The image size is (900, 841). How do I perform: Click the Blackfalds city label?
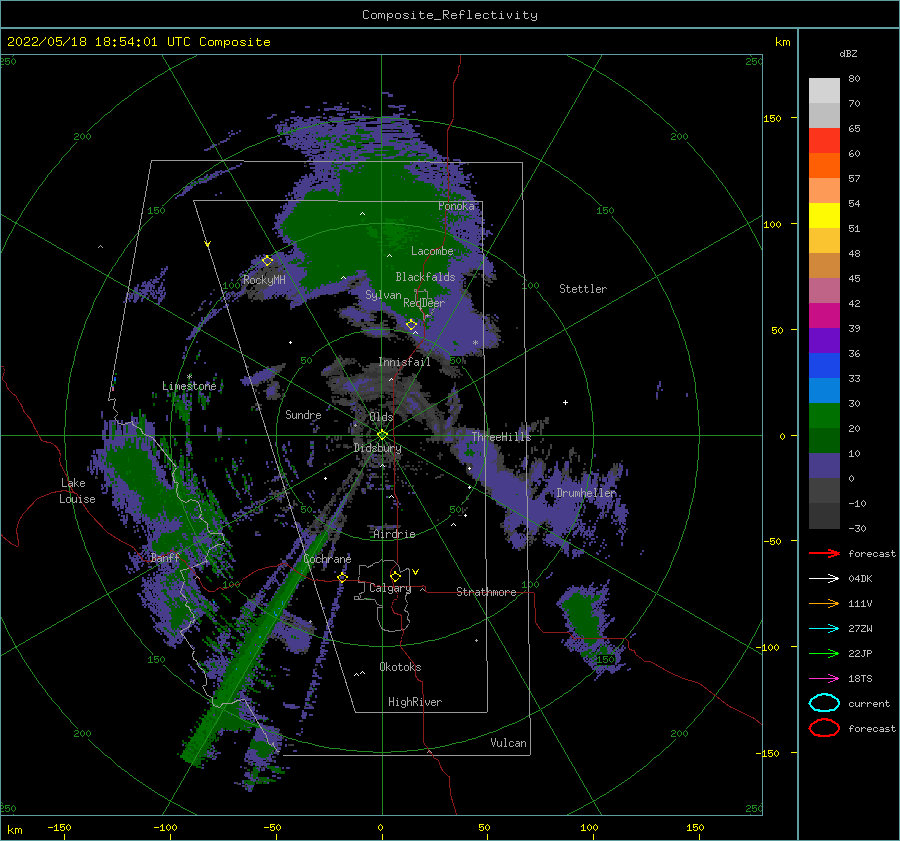425,277
